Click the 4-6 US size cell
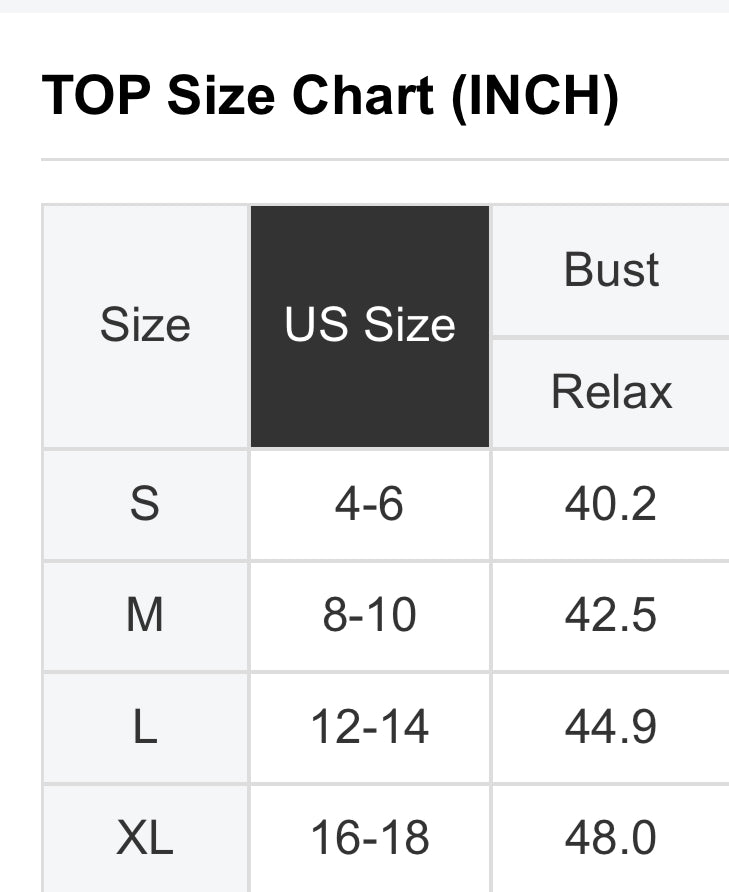Viewport: 729px width, 892px height. [x=369, y=504]
